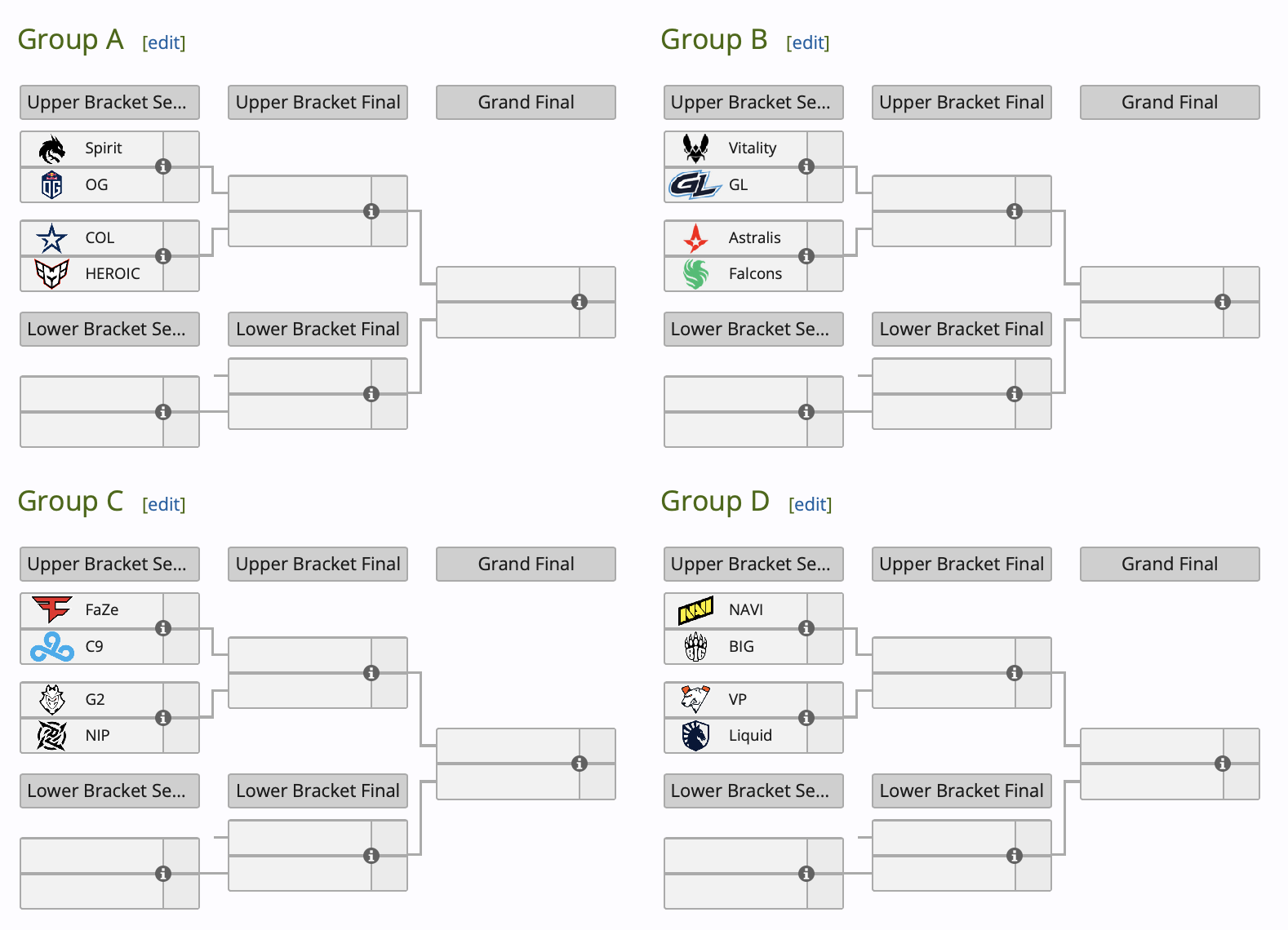Open info icon for Spirit vs OG match
The image size is (1288, 930).
[x=163, y=166]
